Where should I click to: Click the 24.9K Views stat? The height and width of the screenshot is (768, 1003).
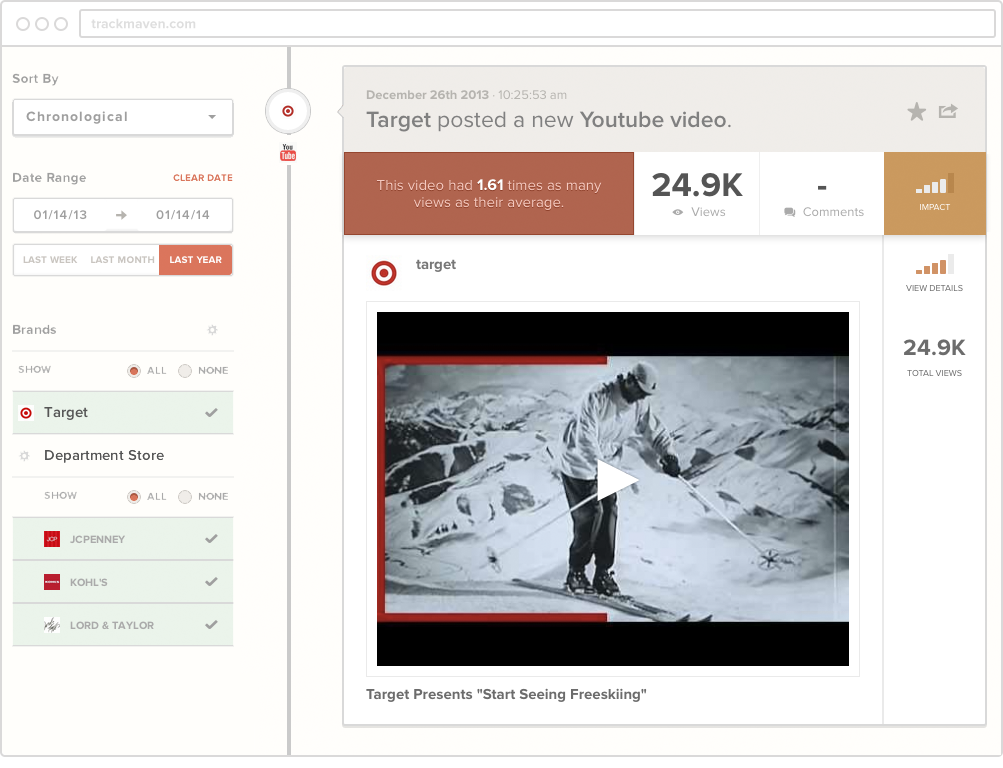point(697,194)
